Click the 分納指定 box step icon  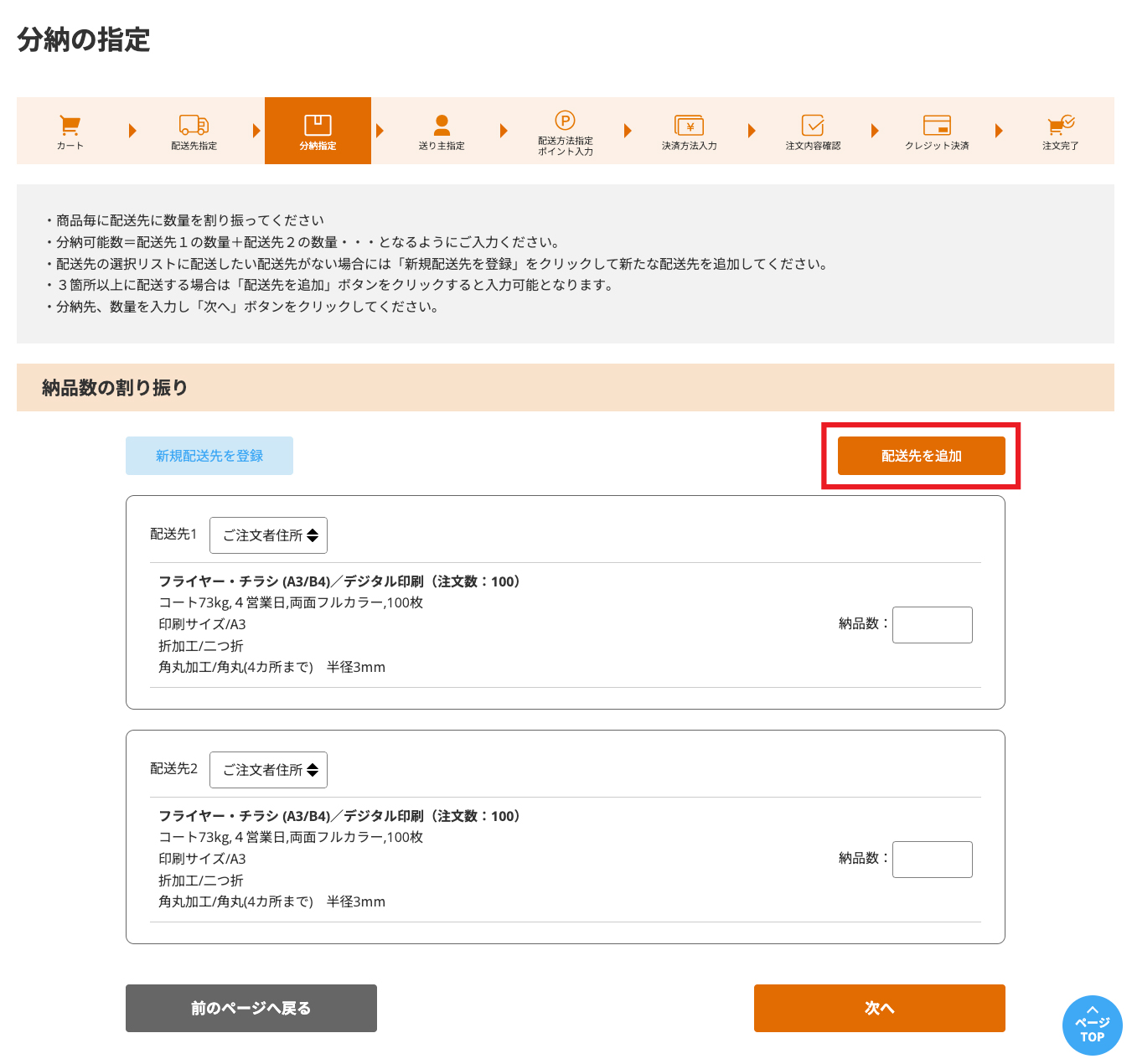(x=318, y=125)
